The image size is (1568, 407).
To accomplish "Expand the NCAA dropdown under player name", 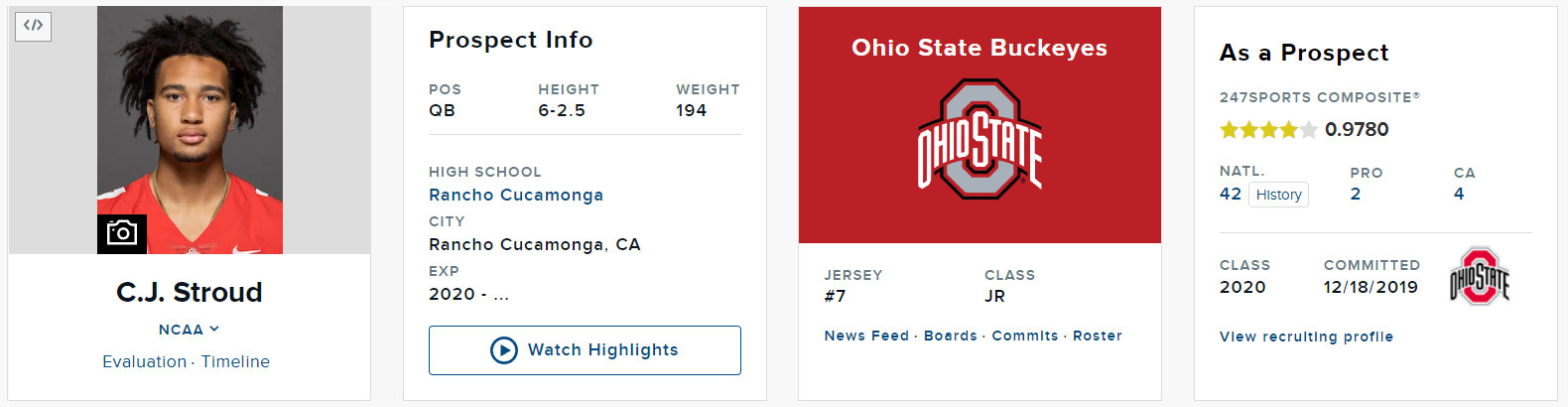I will click(189, 330).
